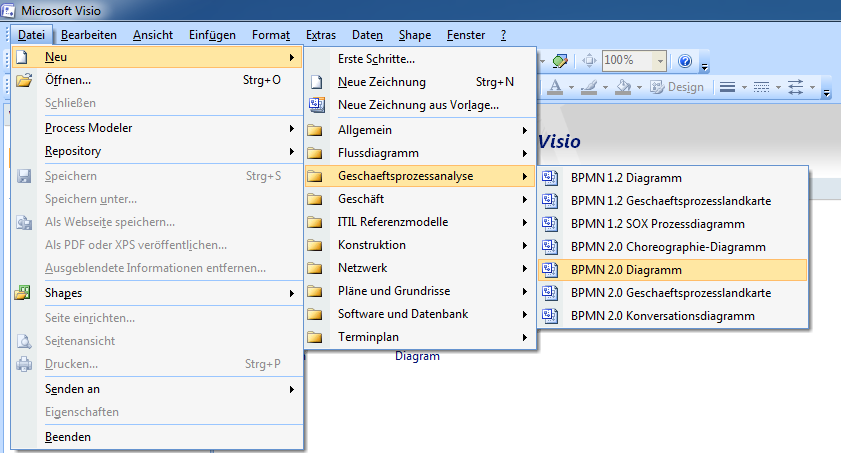Select Erste Schritte... entry
The image size is (842, 453).
point(420,59)
